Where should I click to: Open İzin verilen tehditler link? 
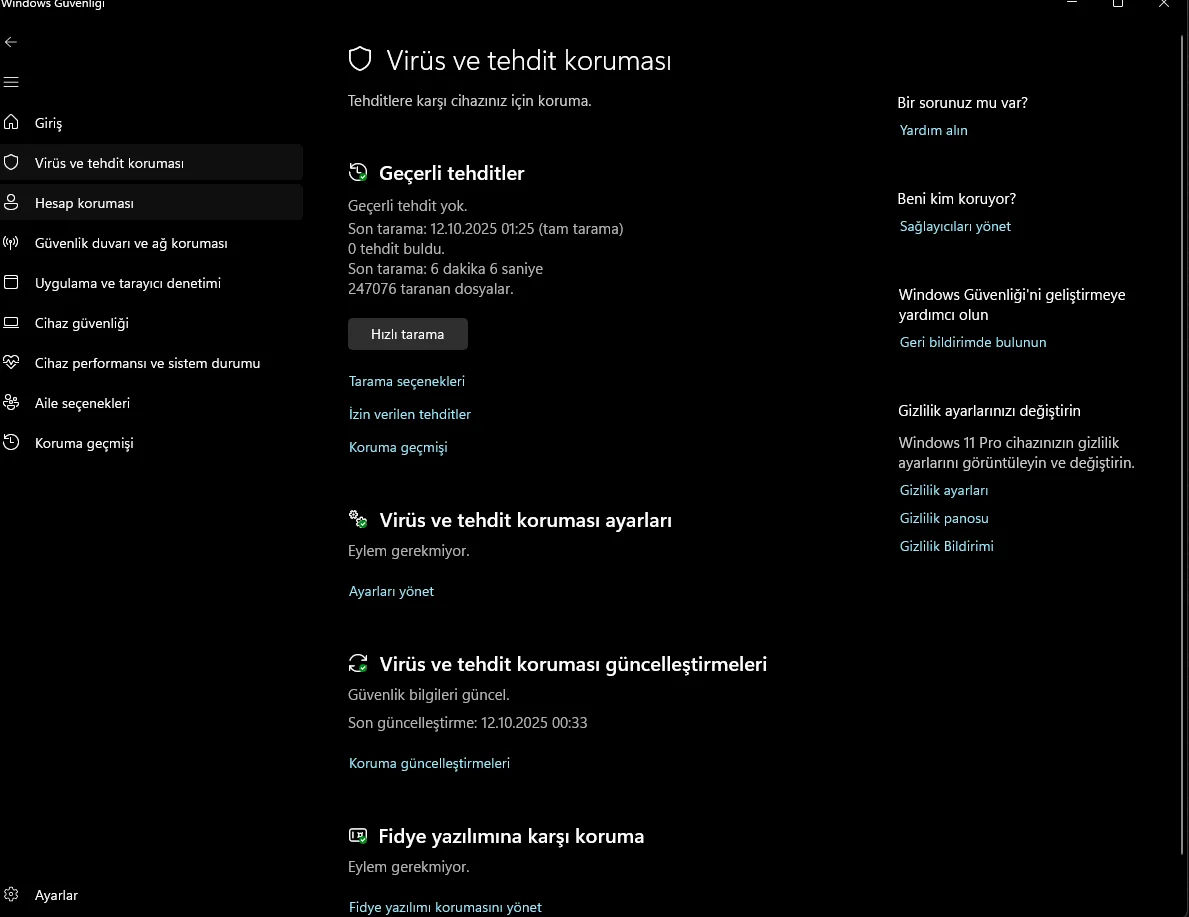click(x=409, y=414)
